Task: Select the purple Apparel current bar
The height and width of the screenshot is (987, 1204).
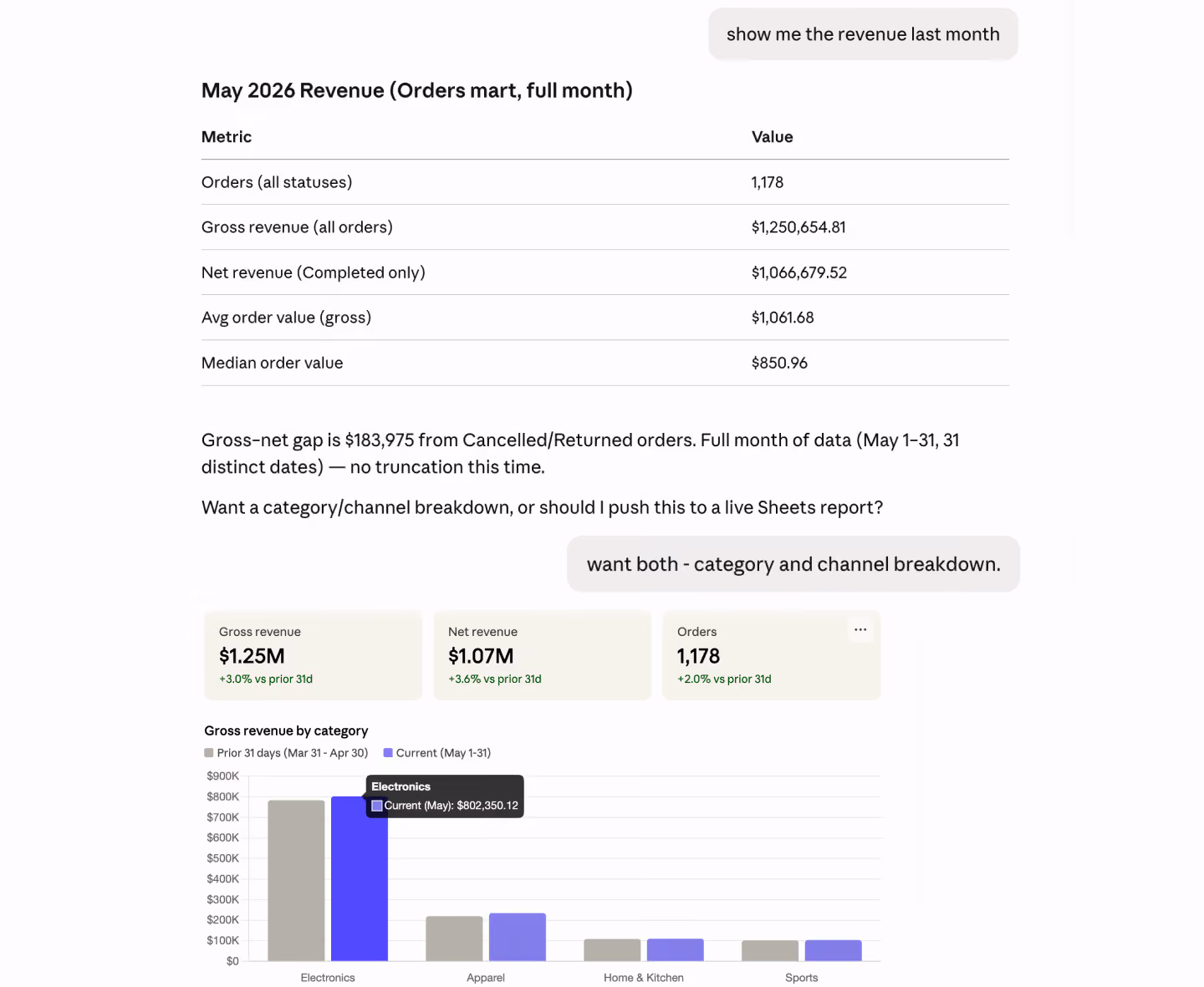Action: tap(518, 937)
